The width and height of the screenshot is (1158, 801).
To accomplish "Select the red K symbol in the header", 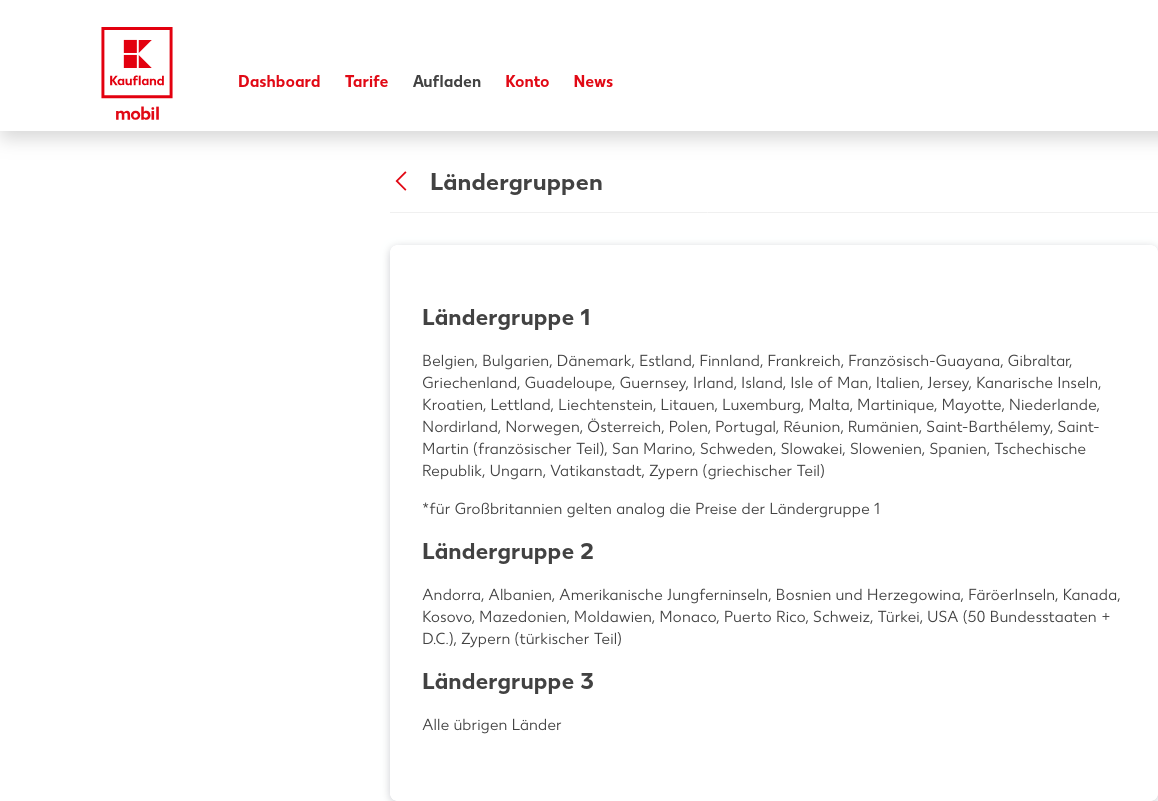I will coord(136,55).
